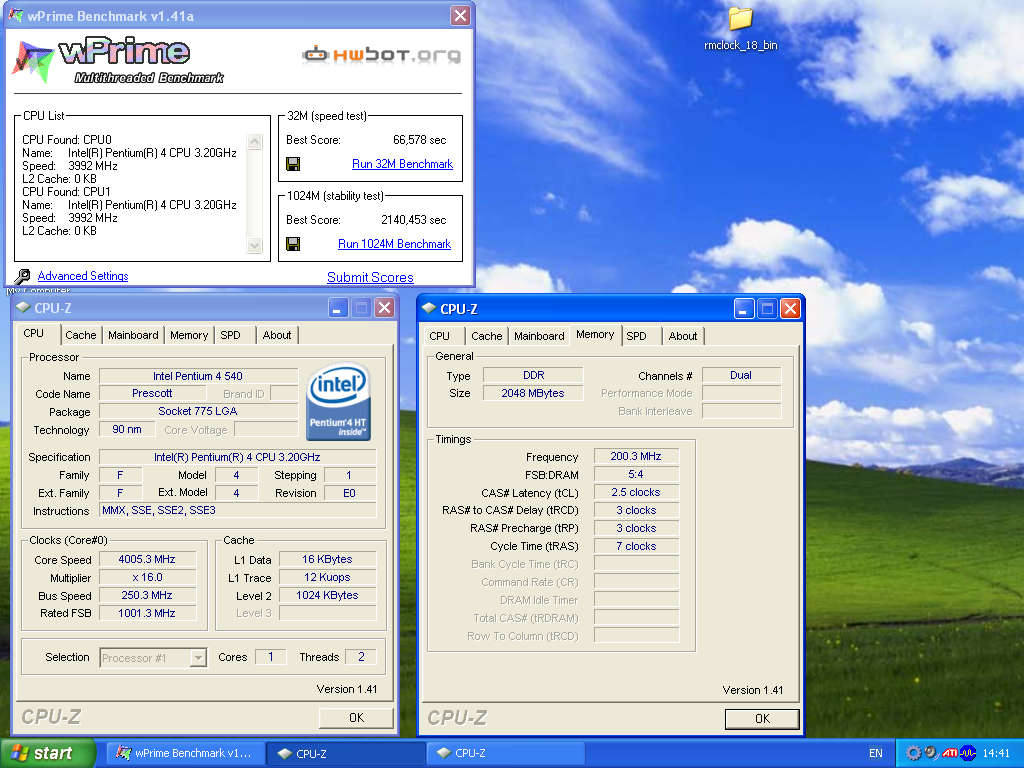Click the Level 2 cache value 1024 KBytes
Viewport: 1024px width, 768px height.
coord(327,595)
